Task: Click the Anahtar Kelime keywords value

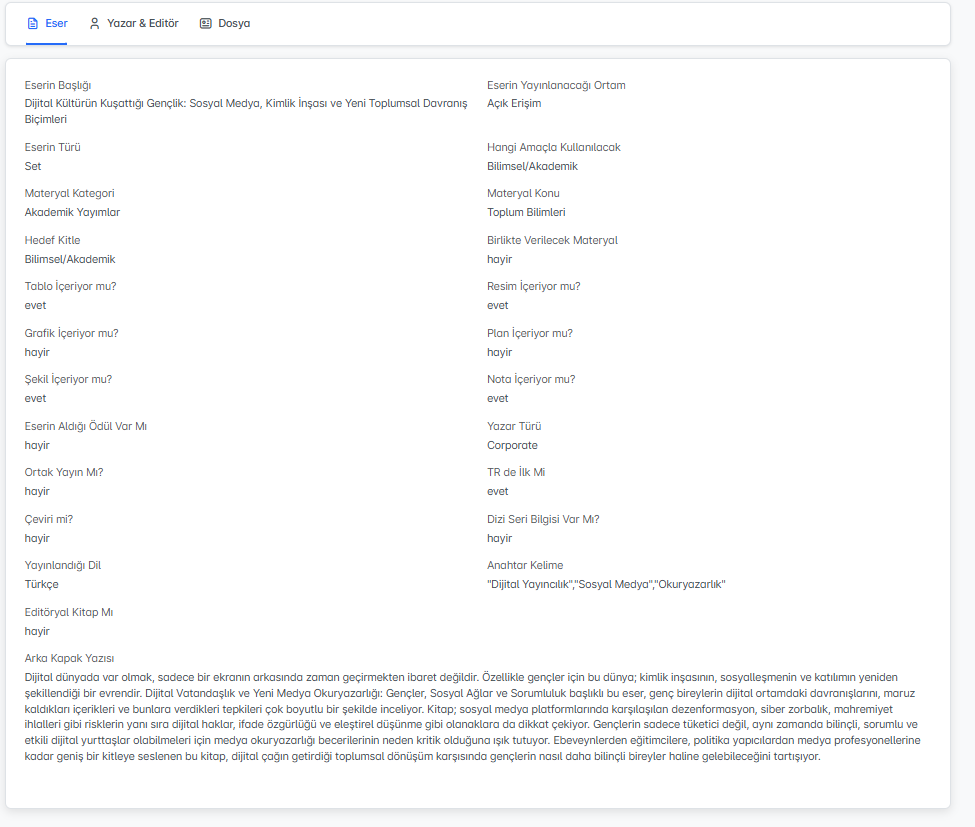Action: tap(605, 584)
